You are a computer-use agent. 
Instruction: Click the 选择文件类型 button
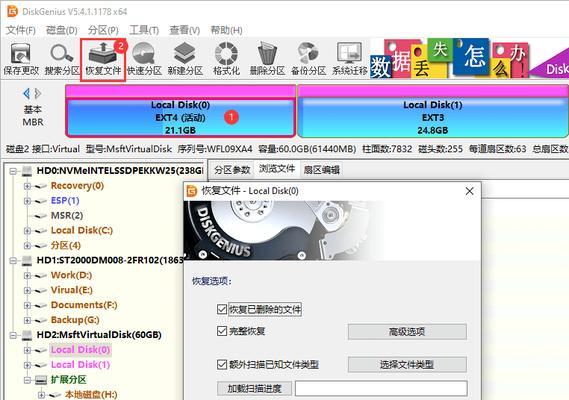407,364
